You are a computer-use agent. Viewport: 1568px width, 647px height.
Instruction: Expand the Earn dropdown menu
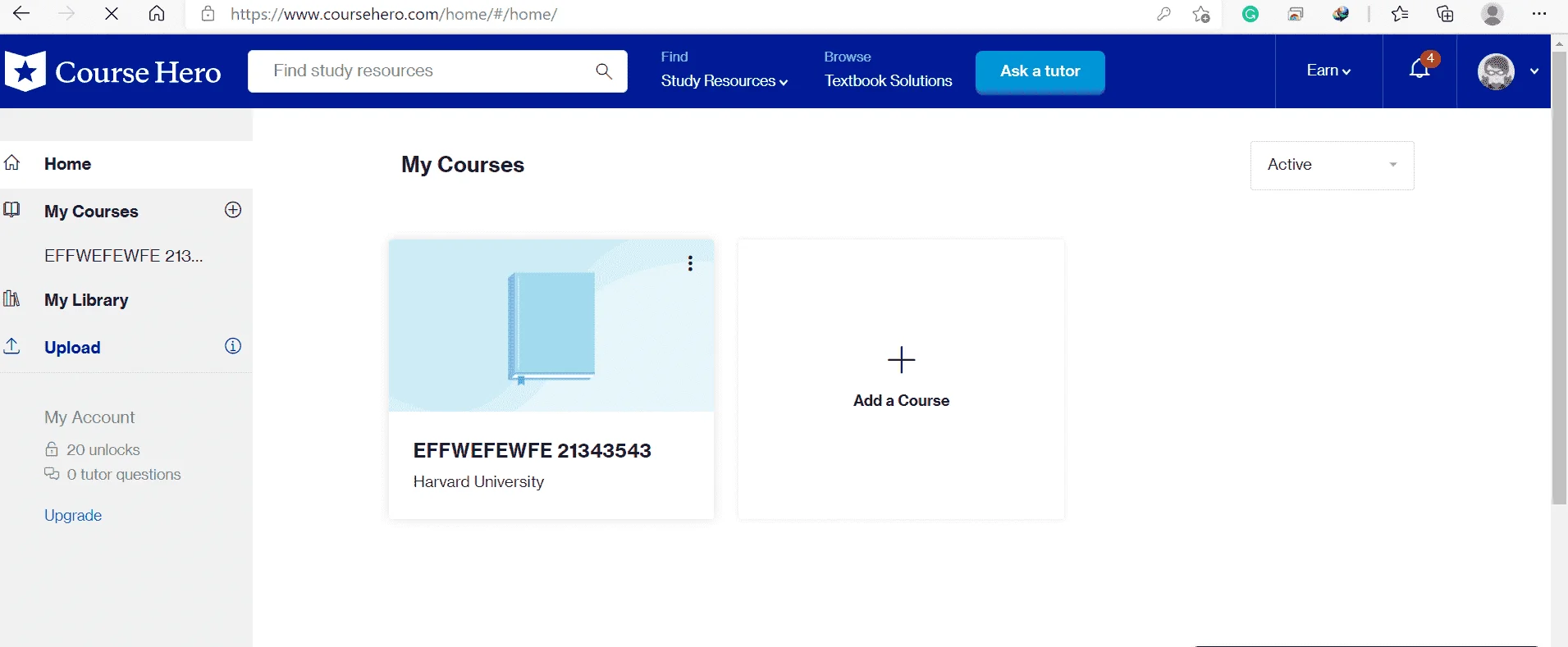(1328, 71)
